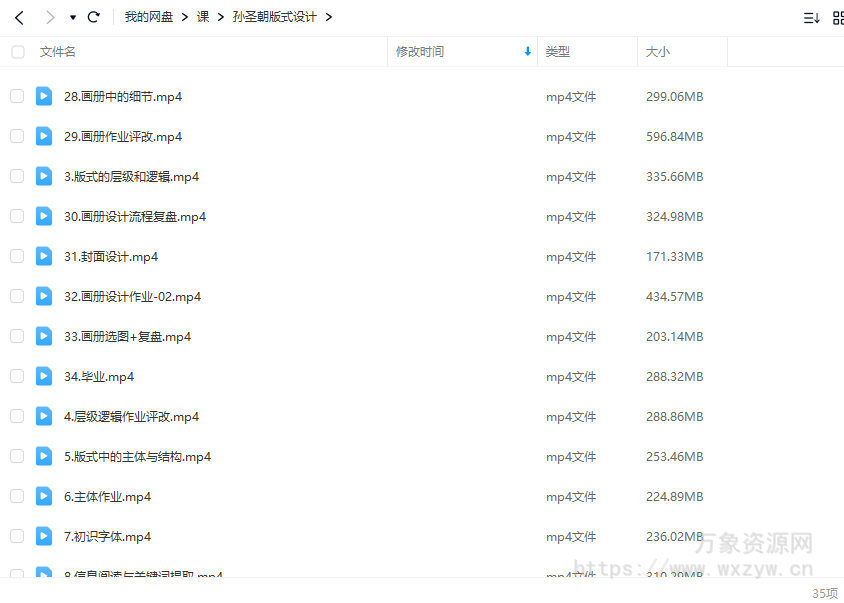The image size is (844, 603).
Task: Check the box for 31.封面设计.mp4
Action: click(x=17, y=255)
